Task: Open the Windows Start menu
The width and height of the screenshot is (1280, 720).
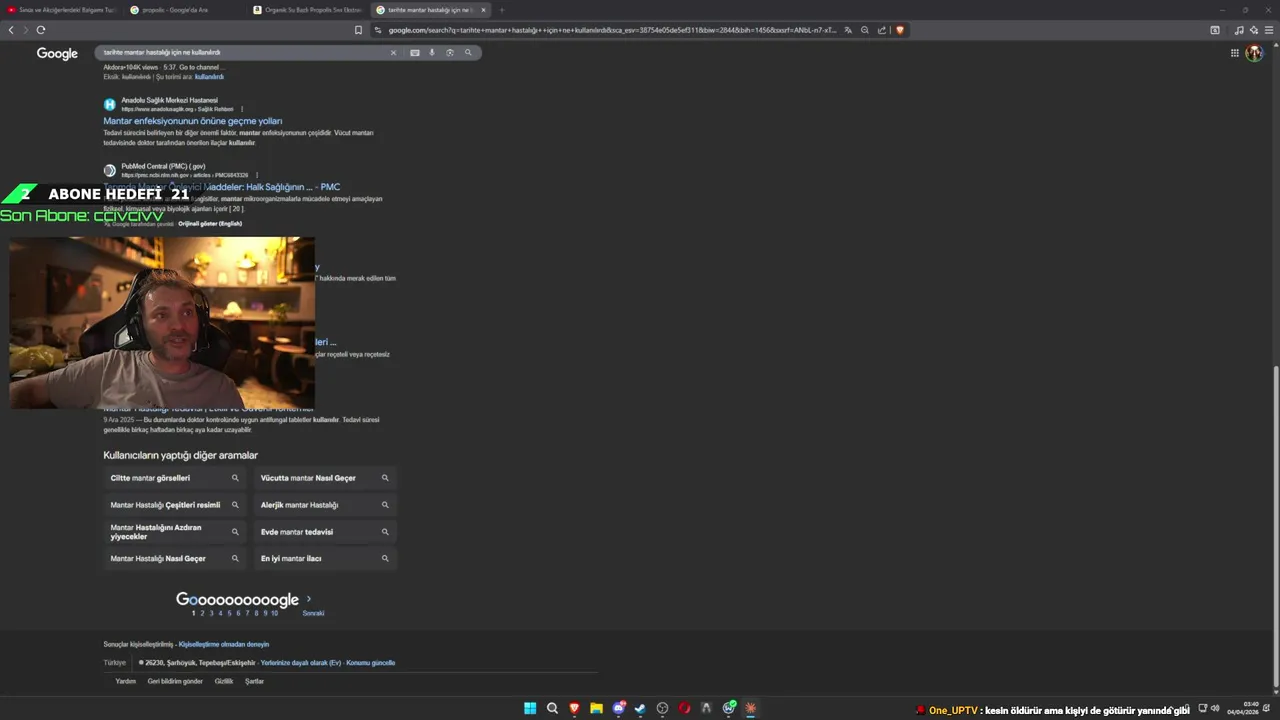Action: tap(530, 709)
